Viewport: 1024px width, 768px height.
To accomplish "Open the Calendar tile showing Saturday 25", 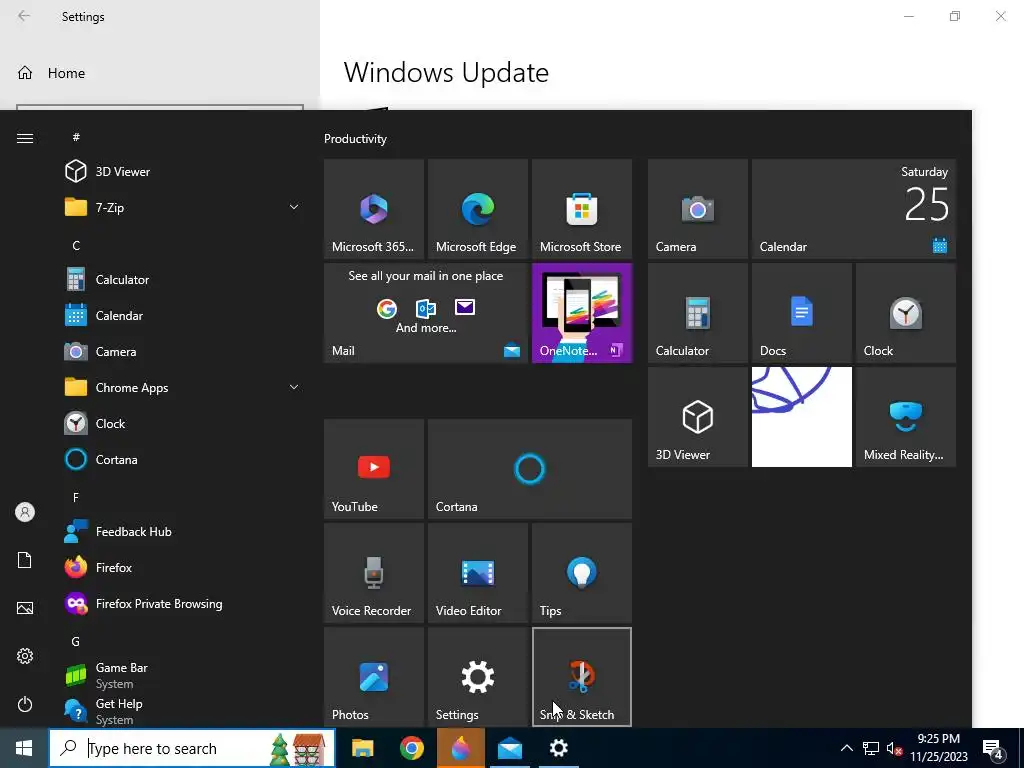I will 854,209.
